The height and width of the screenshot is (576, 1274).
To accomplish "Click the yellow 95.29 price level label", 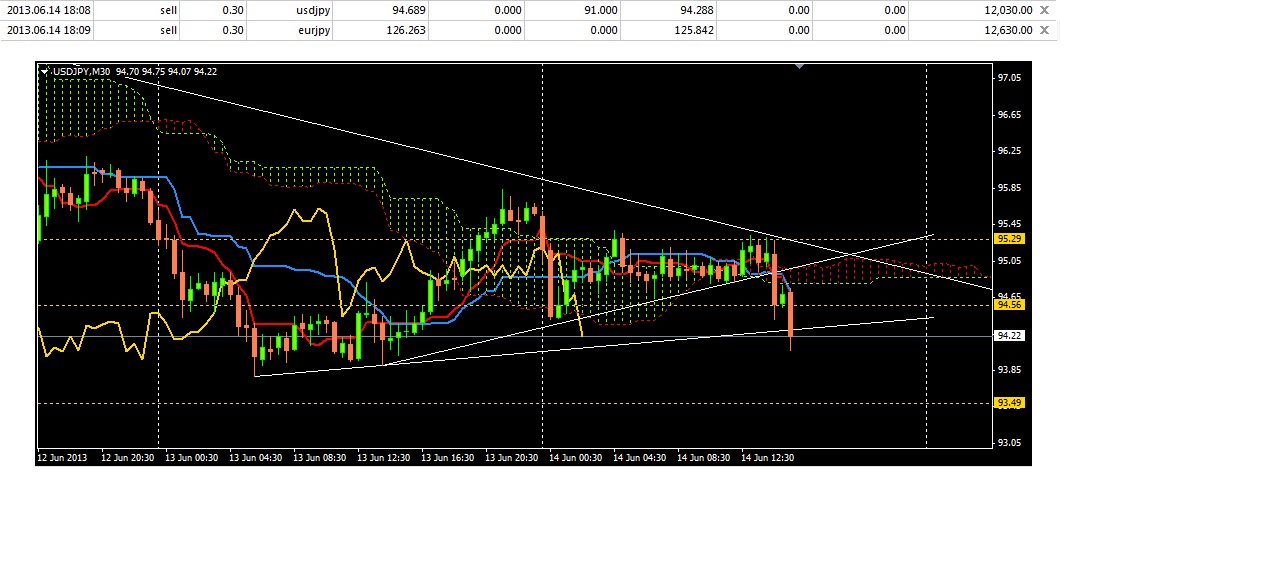I will (1008, 239).
